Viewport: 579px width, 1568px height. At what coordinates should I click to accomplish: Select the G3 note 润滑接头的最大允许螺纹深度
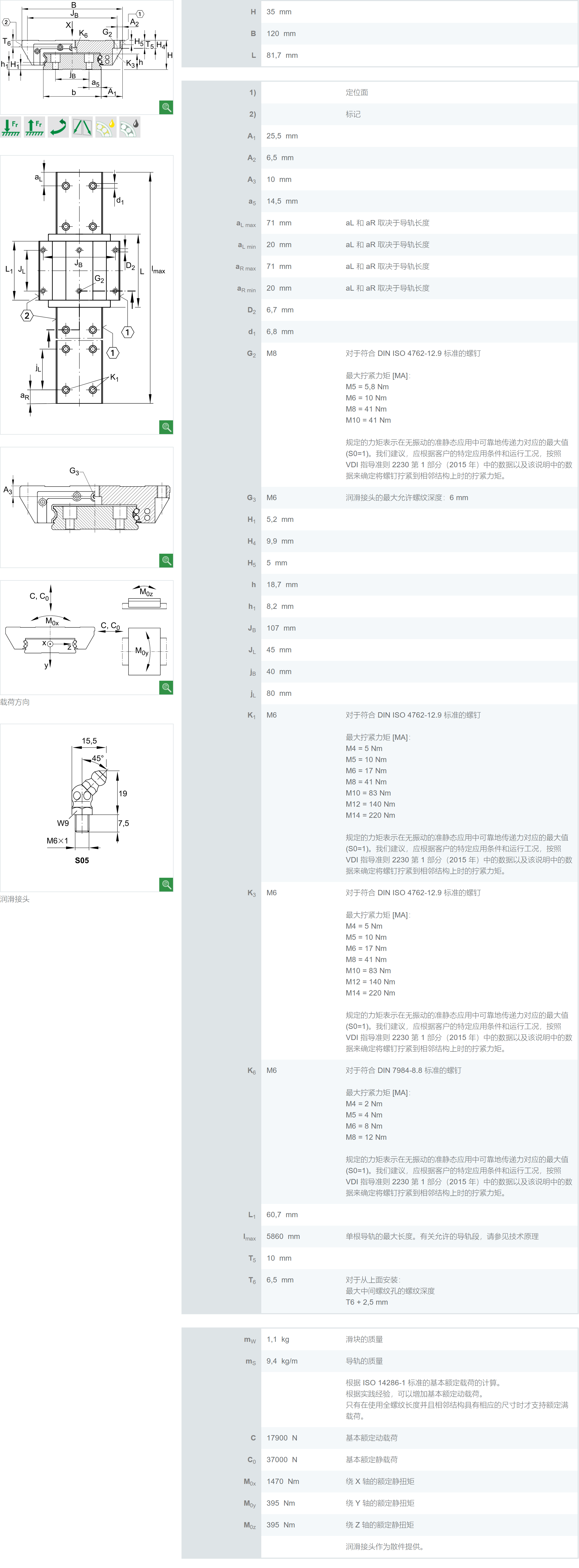tap(395, 498)
